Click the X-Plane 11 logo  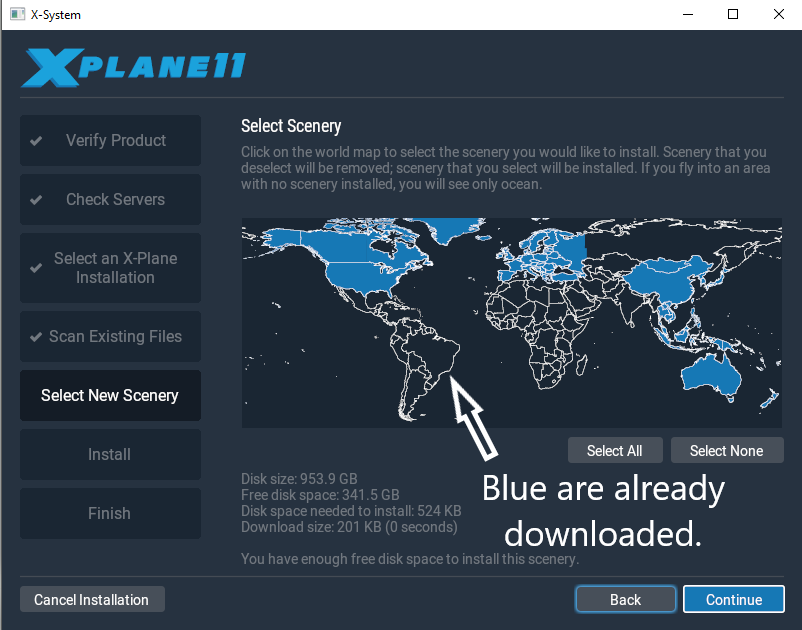(x=134, y=67)
